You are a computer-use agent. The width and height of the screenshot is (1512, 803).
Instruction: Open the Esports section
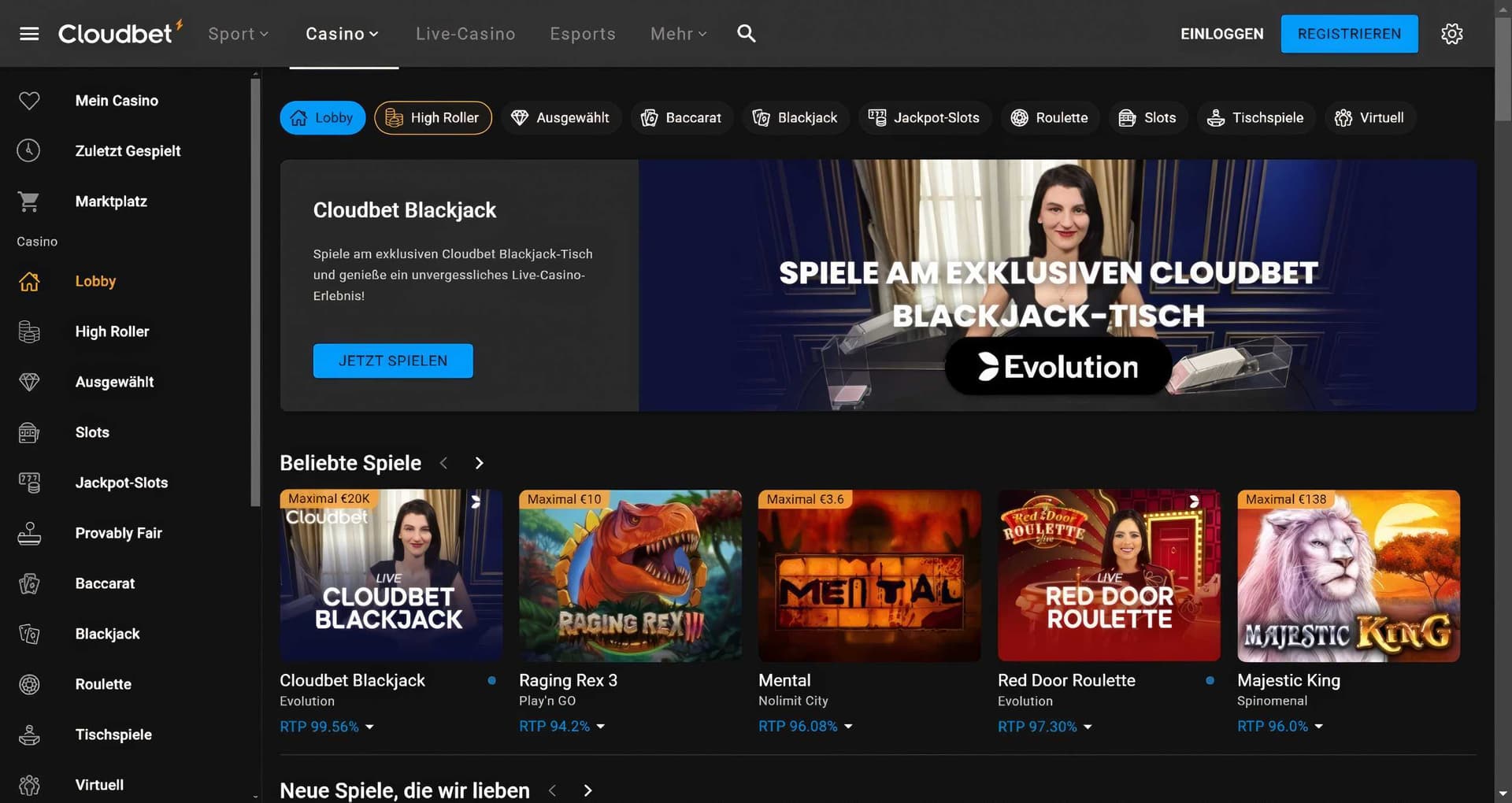pyautogui.click(x=582, y=33)
